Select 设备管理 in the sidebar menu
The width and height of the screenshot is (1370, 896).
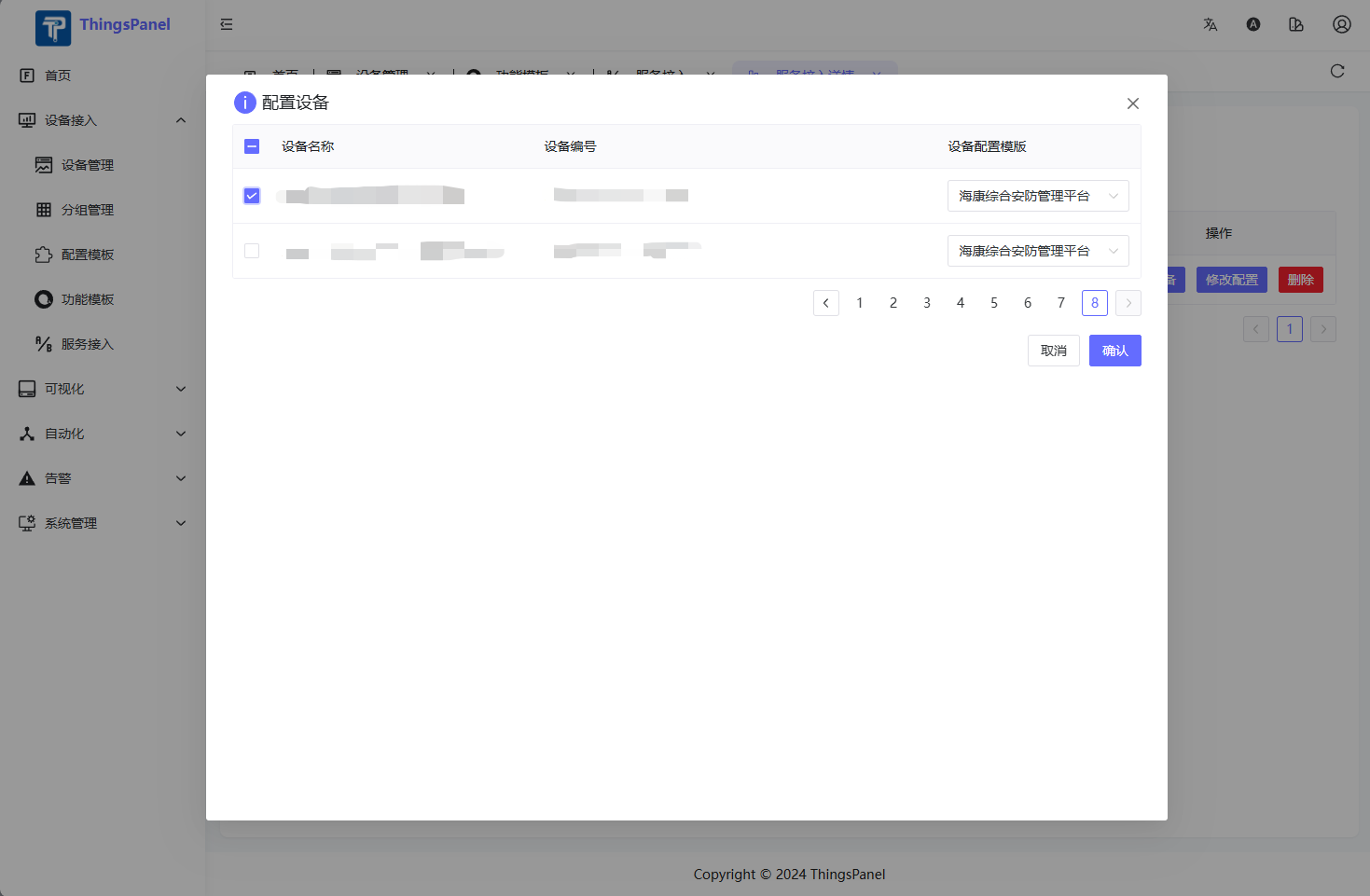point(88,164)
